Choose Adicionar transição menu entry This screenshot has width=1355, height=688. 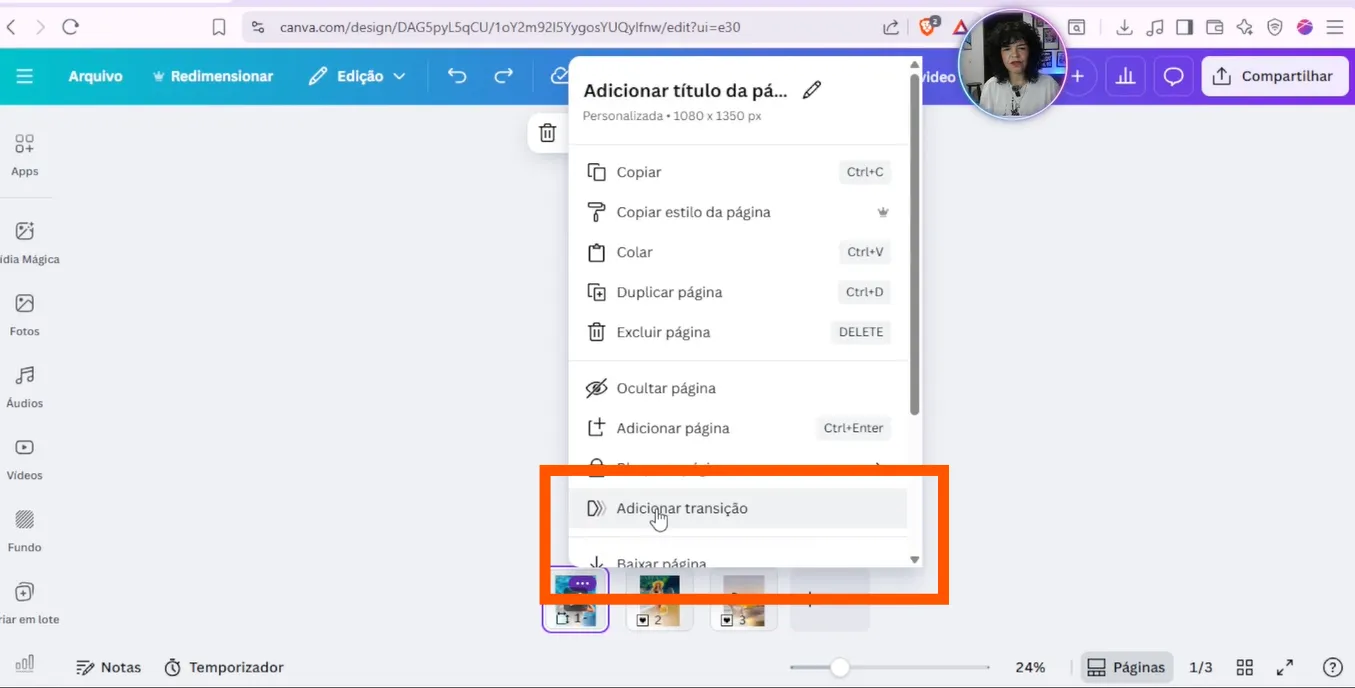point(682,508)
